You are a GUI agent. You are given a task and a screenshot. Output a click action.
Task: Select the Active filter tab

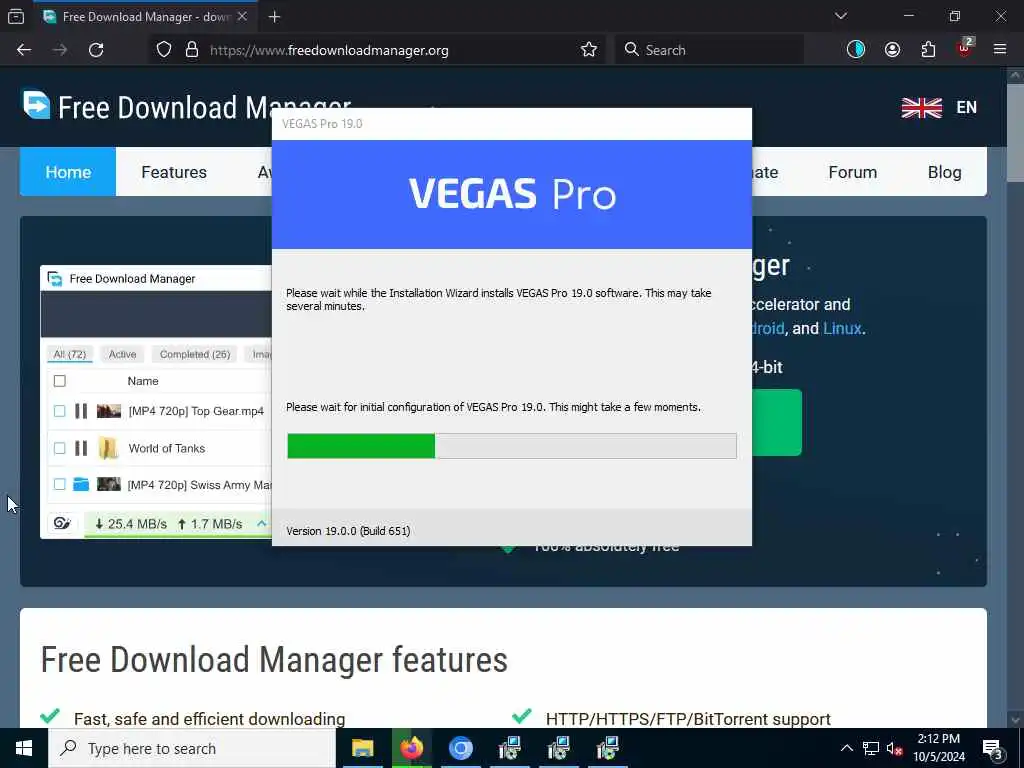click(122, 354)
